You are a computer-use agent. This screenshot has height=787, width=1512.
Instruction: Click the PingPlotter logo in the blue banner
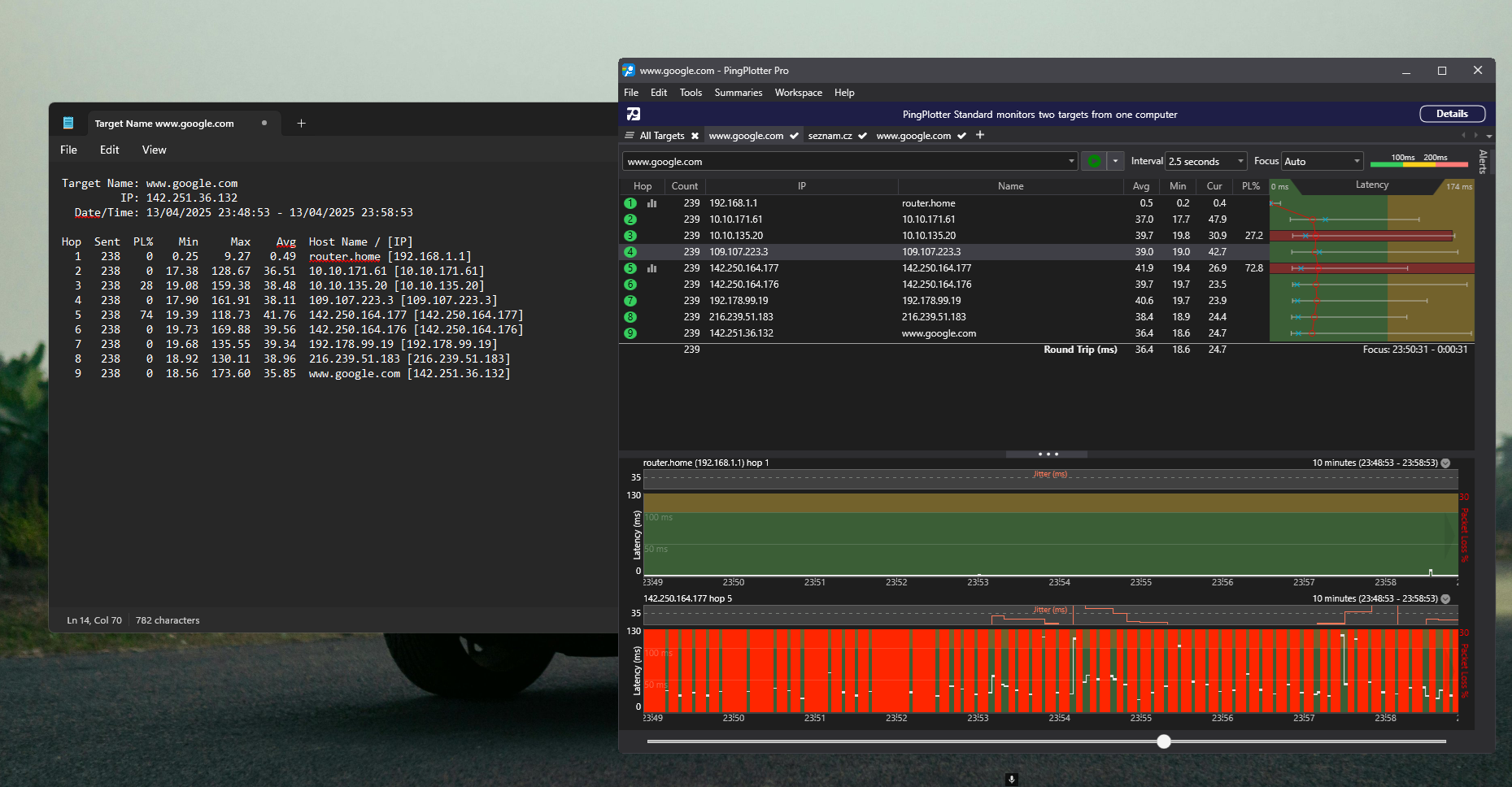click(634, 114)
